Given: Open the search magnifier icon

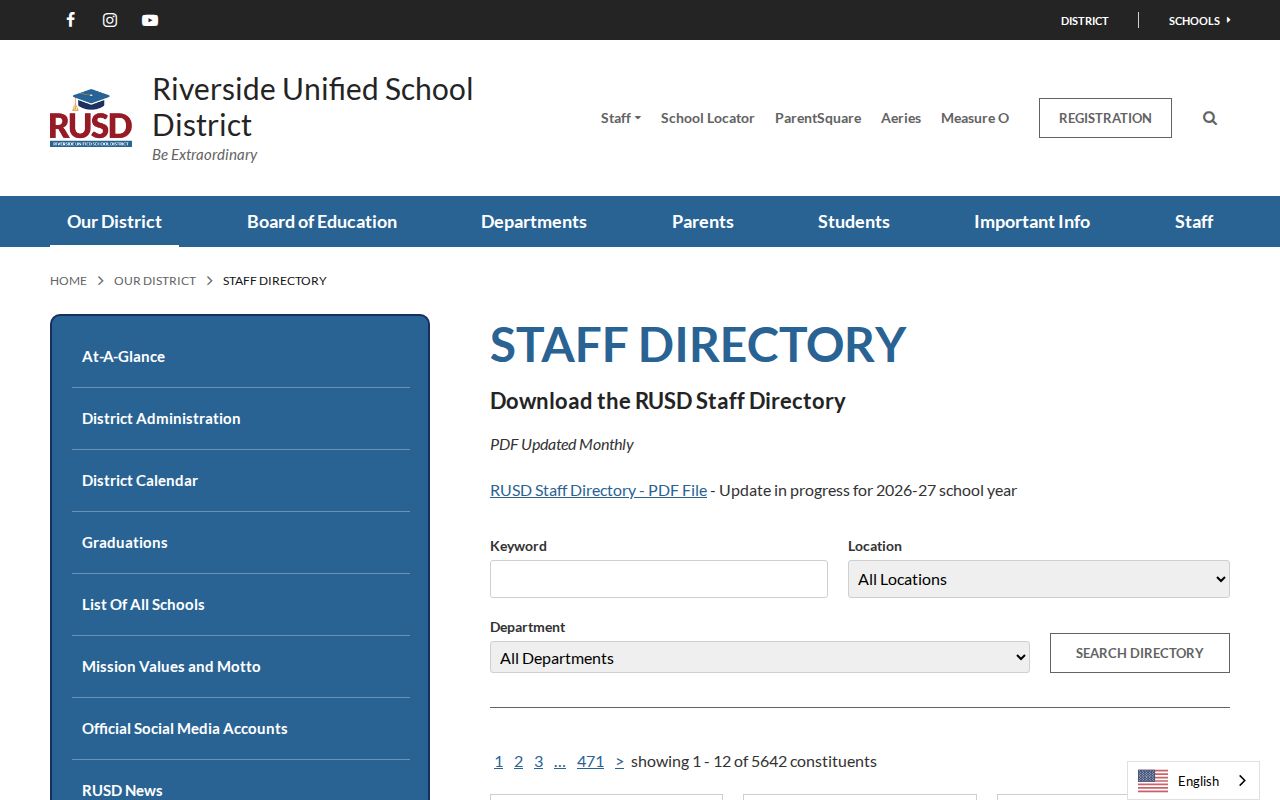Looking at the screenshot, I should [1210, 118].
